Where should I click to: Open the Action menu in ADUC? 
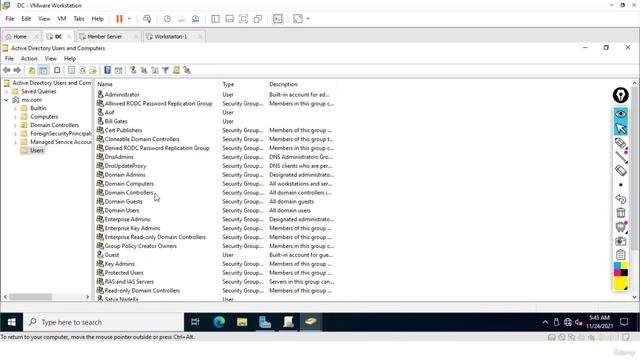pyautogui.click(x=29, y=59)
